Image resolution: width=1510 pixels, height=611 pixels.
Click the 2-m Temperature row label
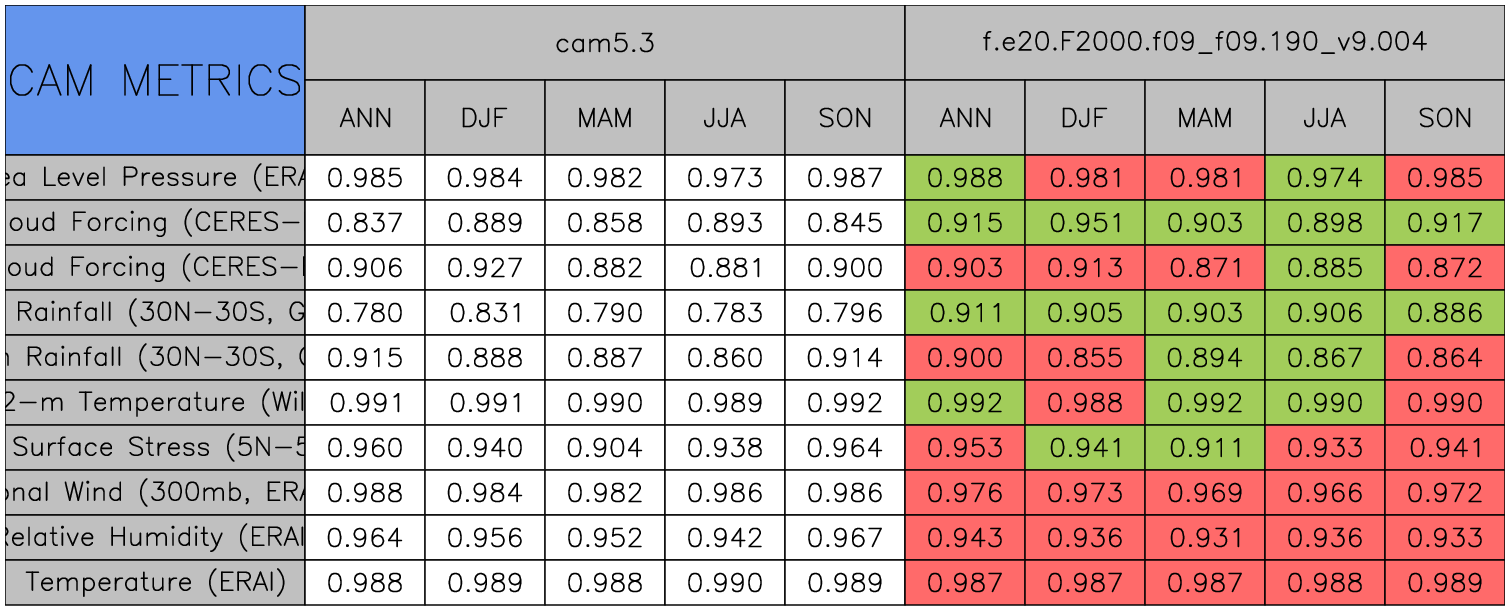155,402
